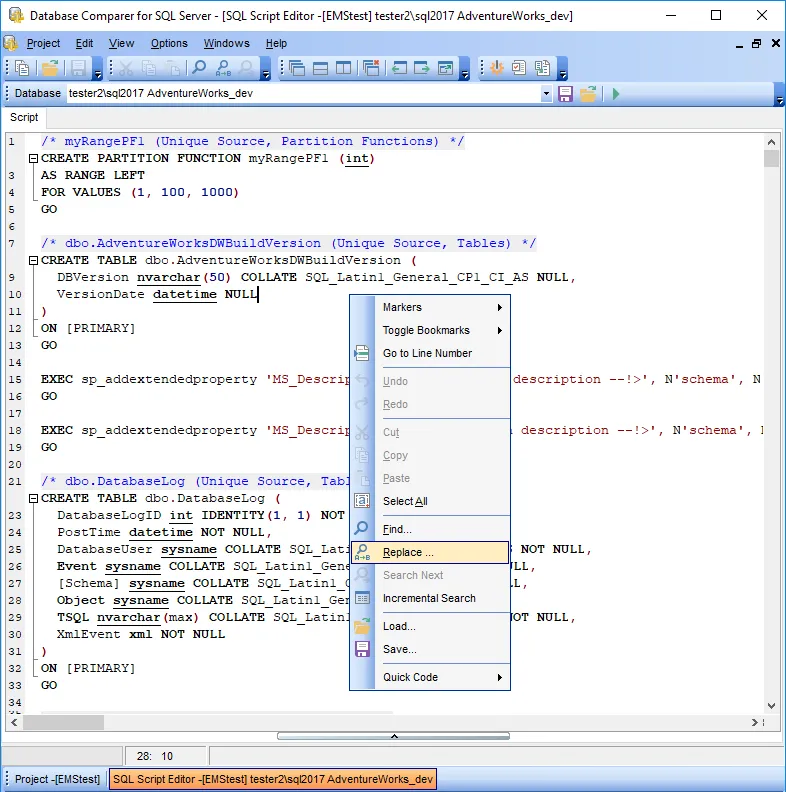Open the Help menu
Viewport: 786px width, 792px height.
(276, 43)
